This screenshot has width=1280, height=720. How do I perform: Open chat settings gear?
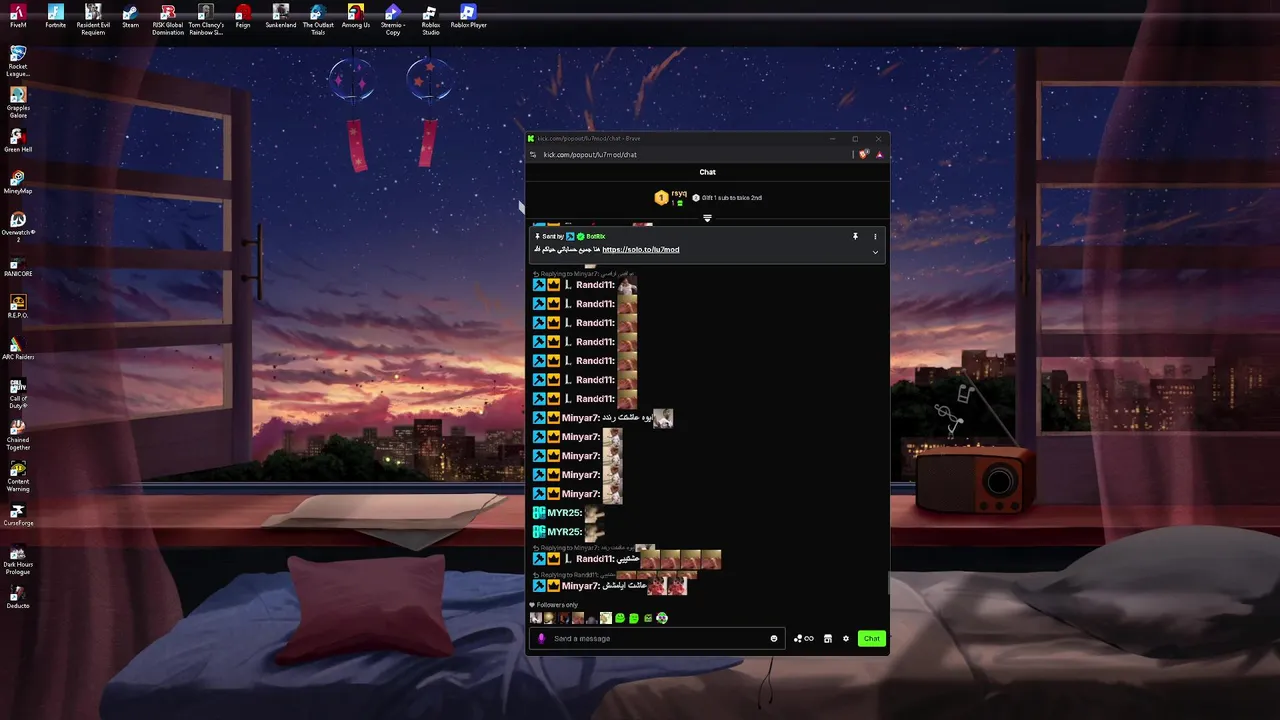(x=846, y=638)
